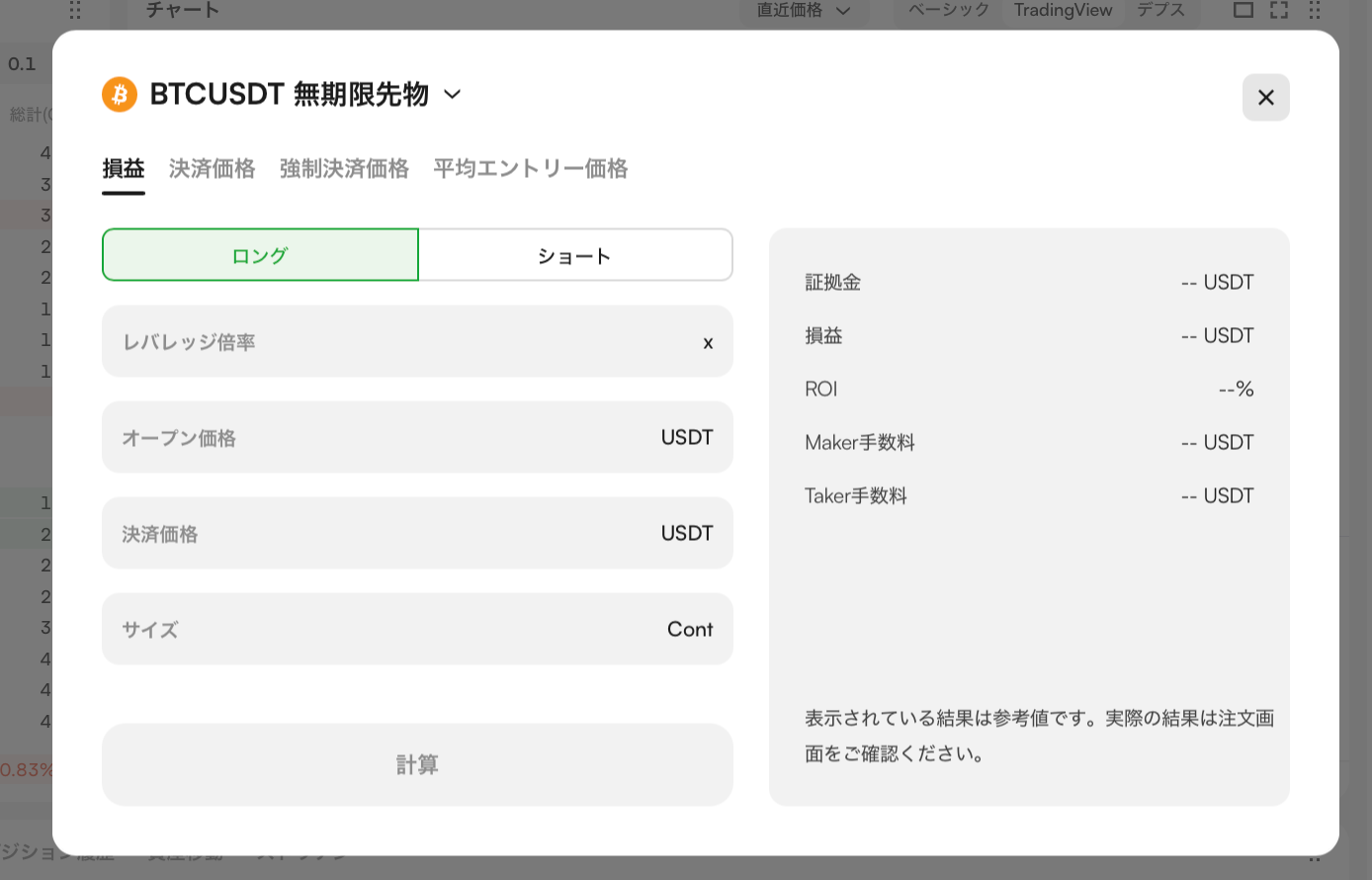The height and width of the screenshot is (880, 1372).
Task: Open the 決済価格 tab in the calculator
Action: 212,168
